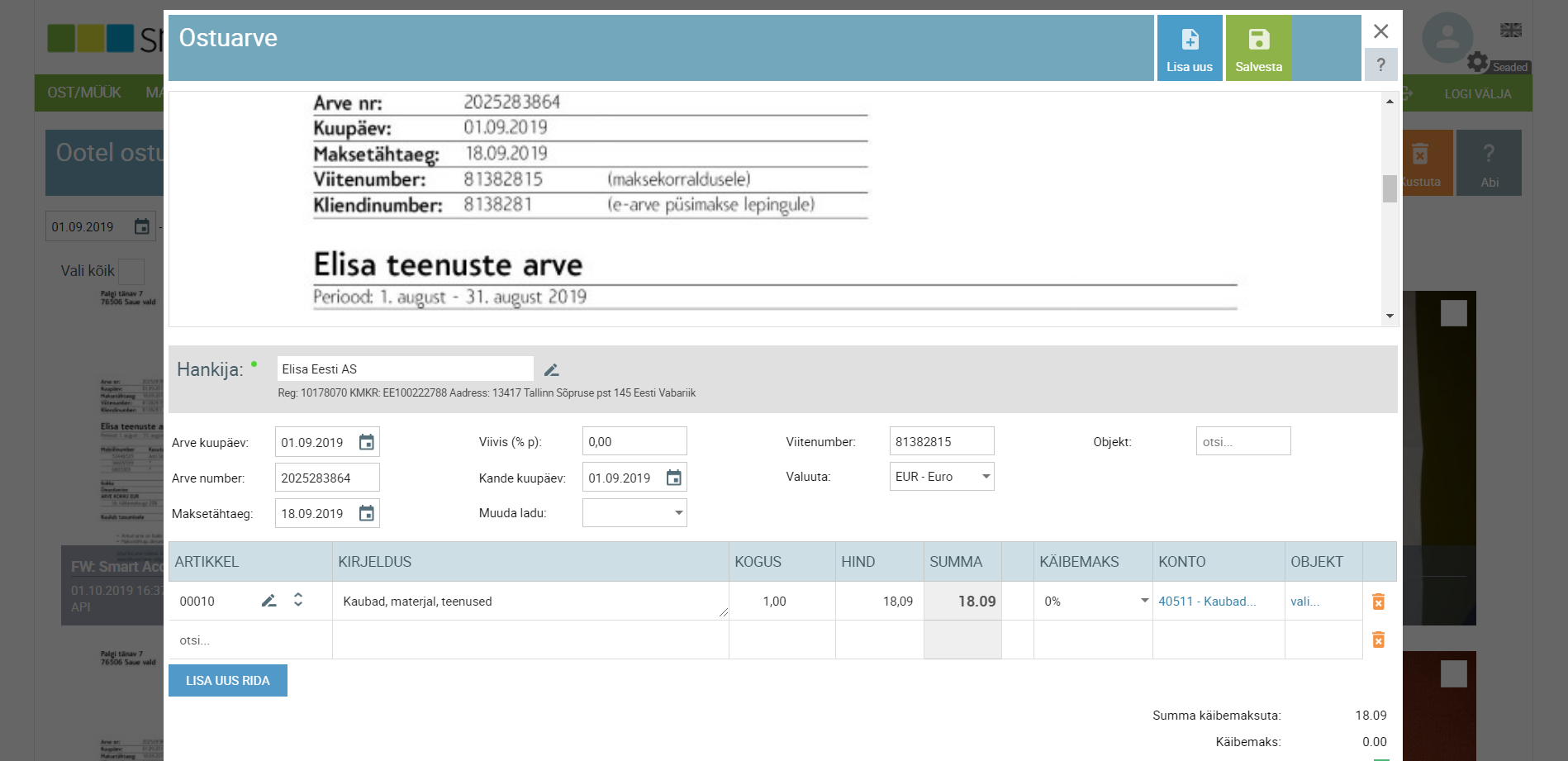Save the invoice with Salvesta

tap(1258, 48)
